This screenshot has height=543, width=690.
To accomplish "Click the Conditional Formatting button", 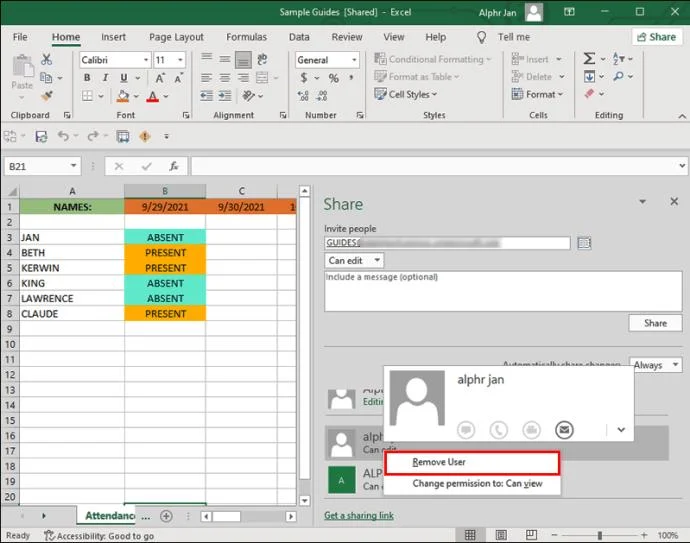I will pos(432,59).
